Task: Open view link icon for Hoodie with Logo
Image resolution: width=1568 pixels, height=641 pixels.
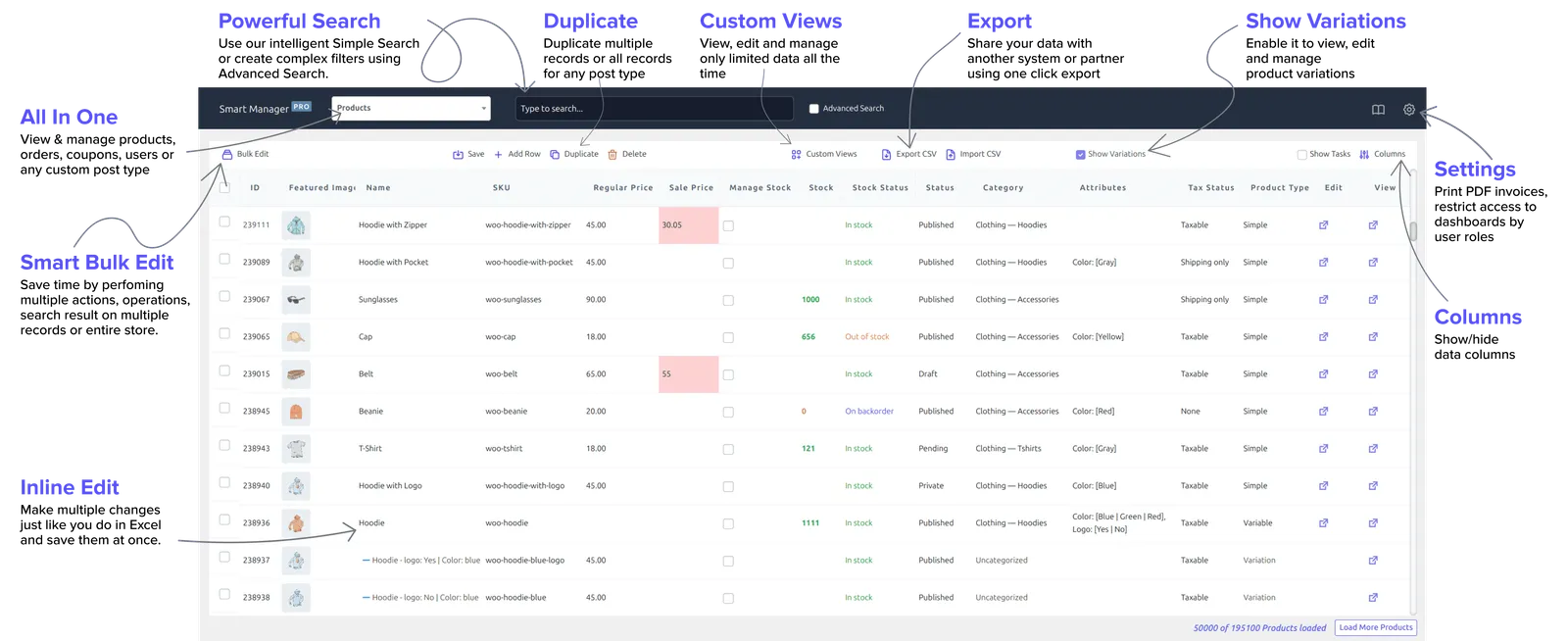Action: [x=1373, y=486]
